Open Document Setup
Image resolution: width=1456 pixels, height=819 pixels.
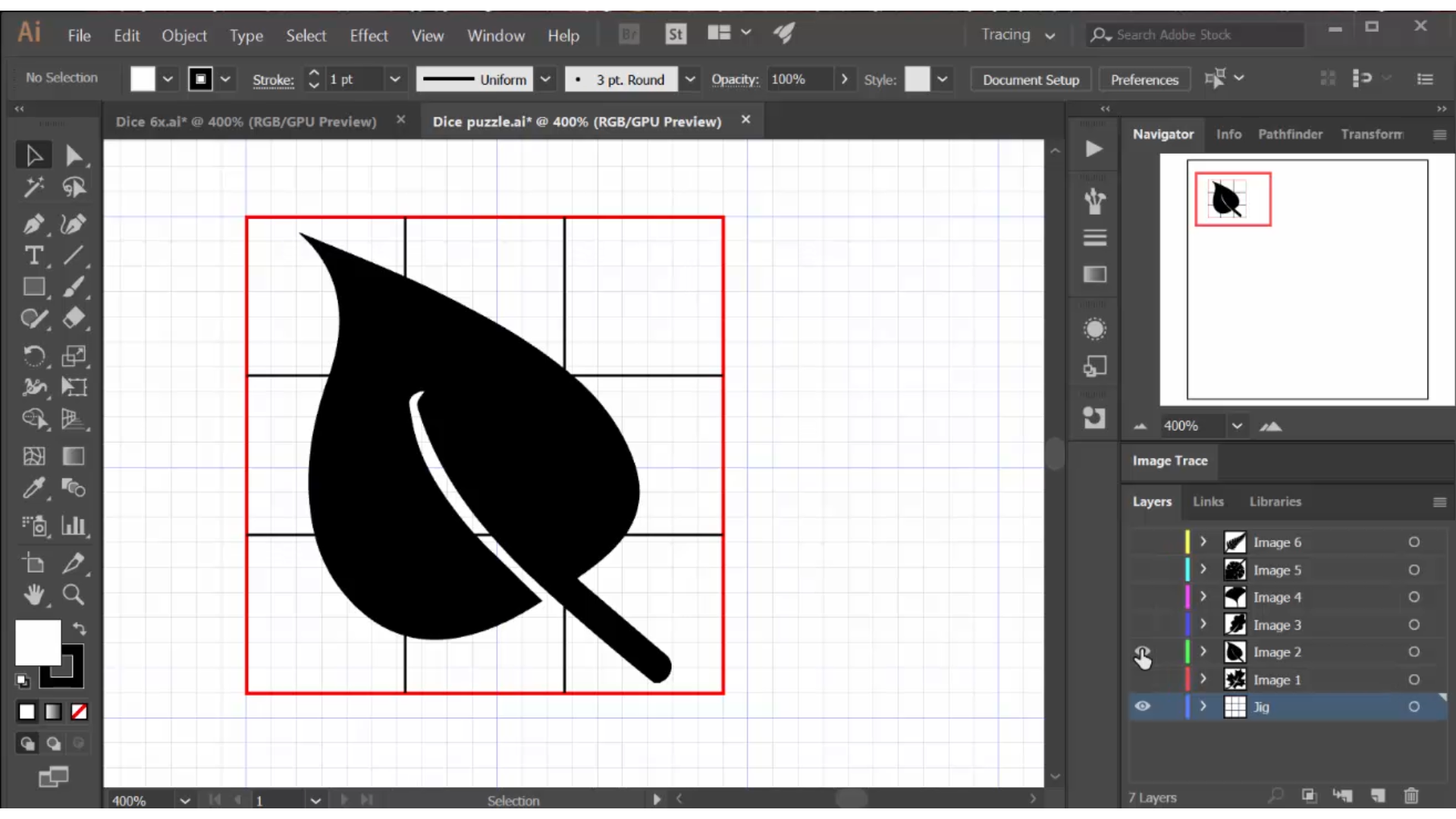pos(1029,79)
